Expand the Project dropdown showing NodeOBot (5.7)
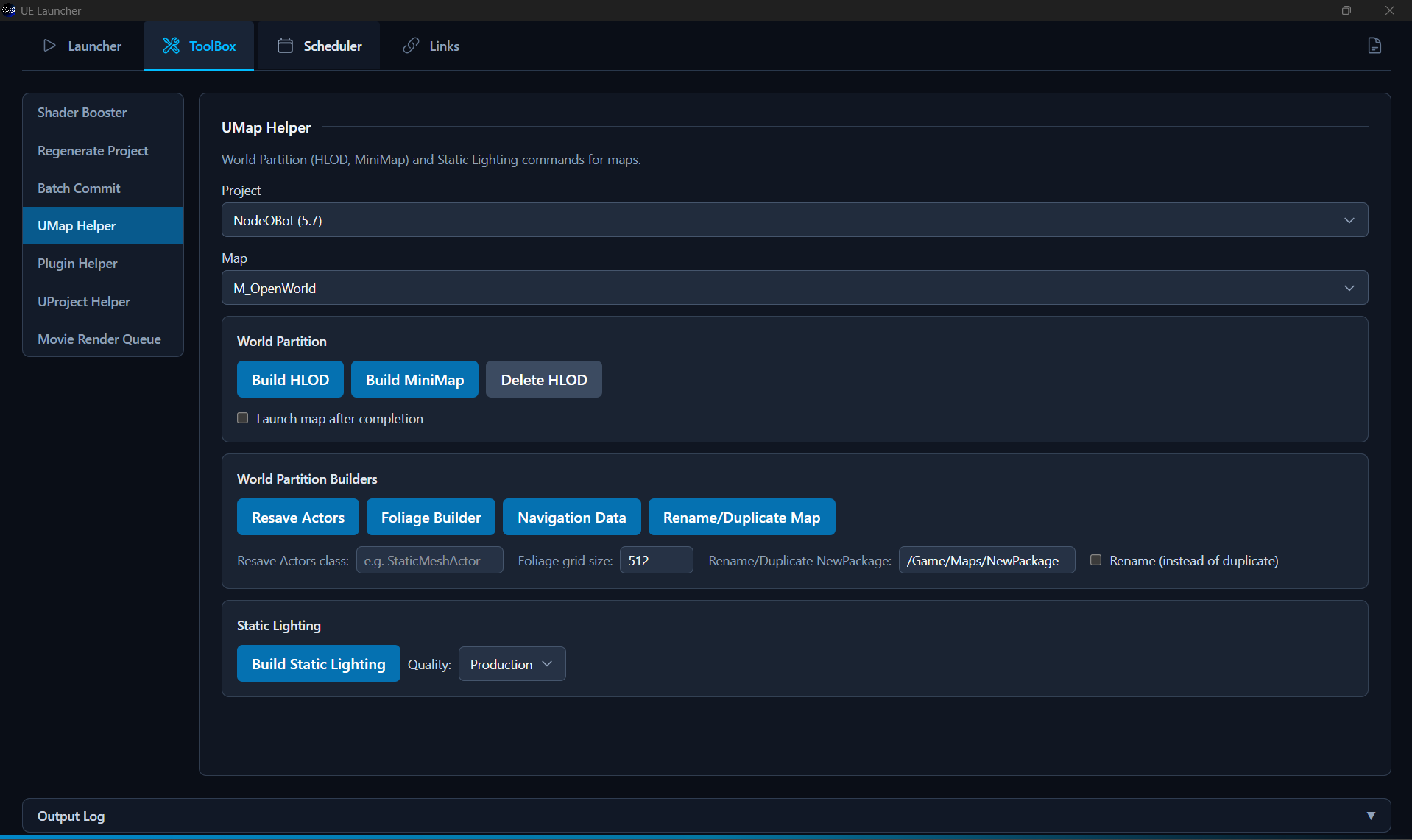 pyautogui.click(x=794, y=220)
